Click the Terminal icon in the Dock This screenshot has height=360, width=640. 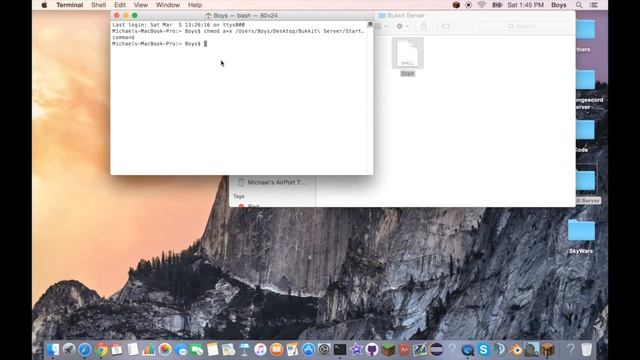tap(340, 350)
